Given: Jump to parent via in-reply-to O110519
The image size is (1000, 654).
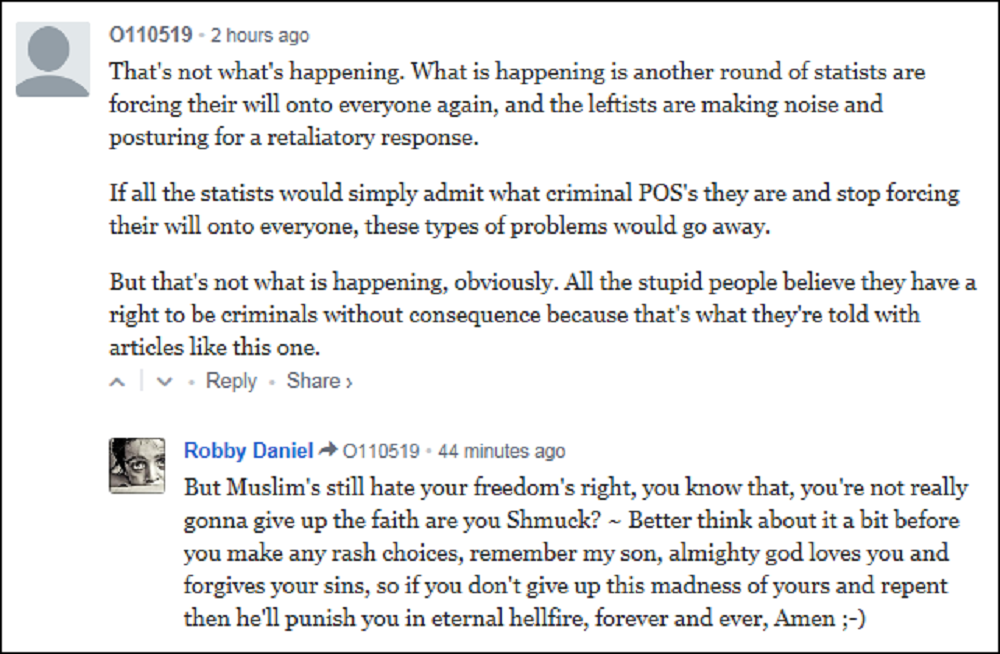Looking at the screenshot, I should (x=382, y=451).
